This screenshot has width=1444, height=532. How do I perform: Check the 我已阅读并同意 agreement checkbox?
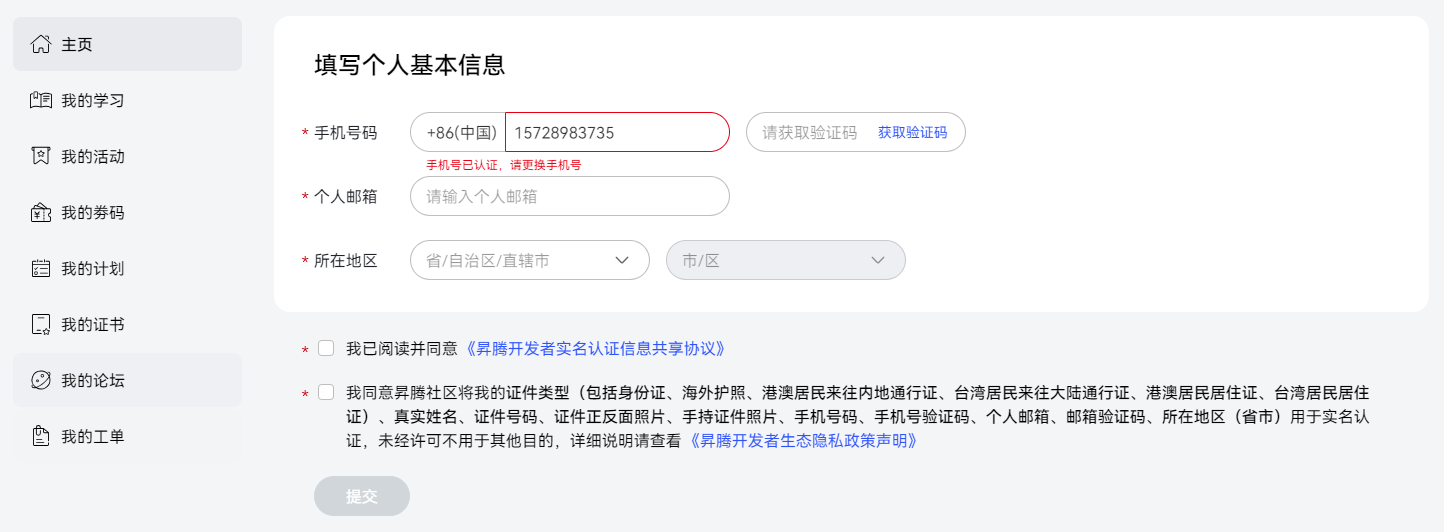(x=326, y=348)
